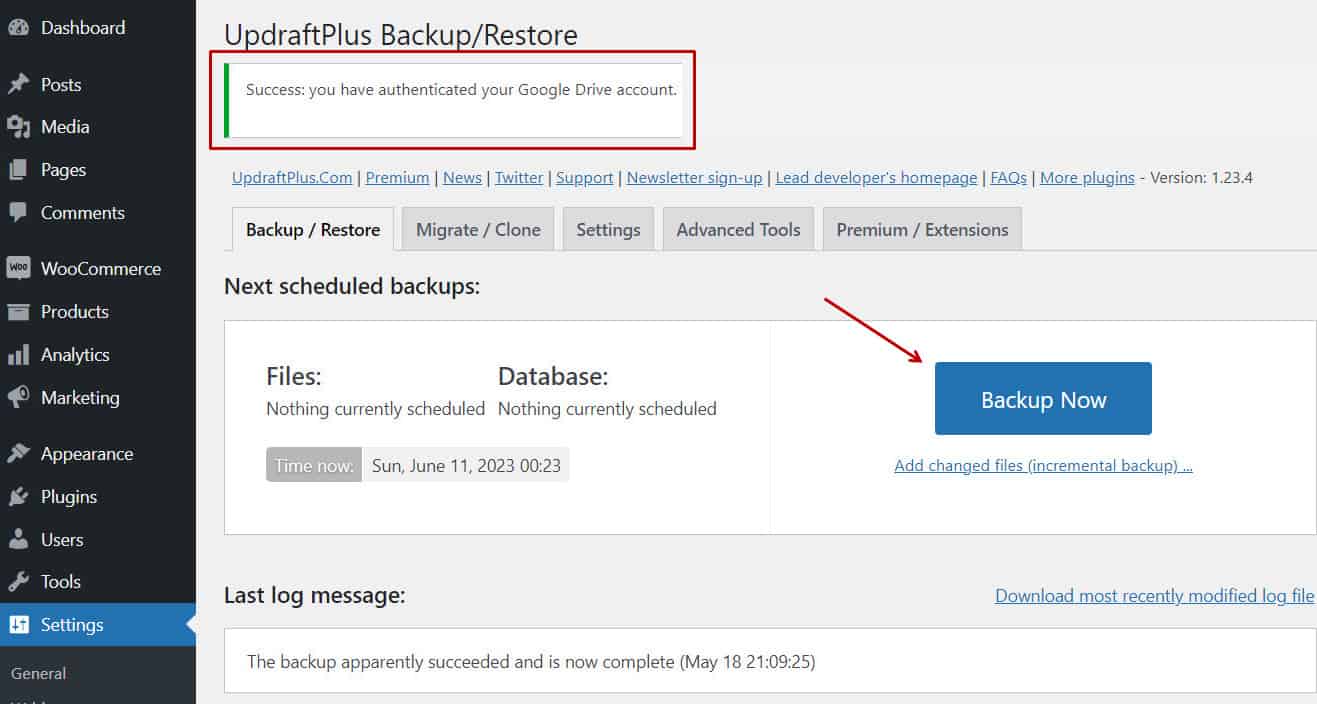Click the Marketing megaphone icon

(x=18, y=398)
